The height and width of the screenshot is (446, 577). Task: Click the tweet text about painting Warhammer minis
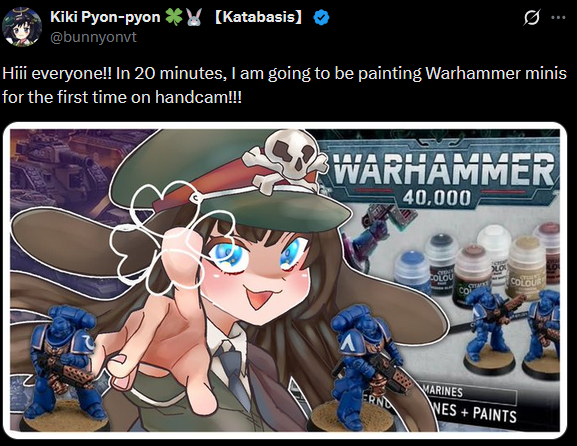click(284, 85)
